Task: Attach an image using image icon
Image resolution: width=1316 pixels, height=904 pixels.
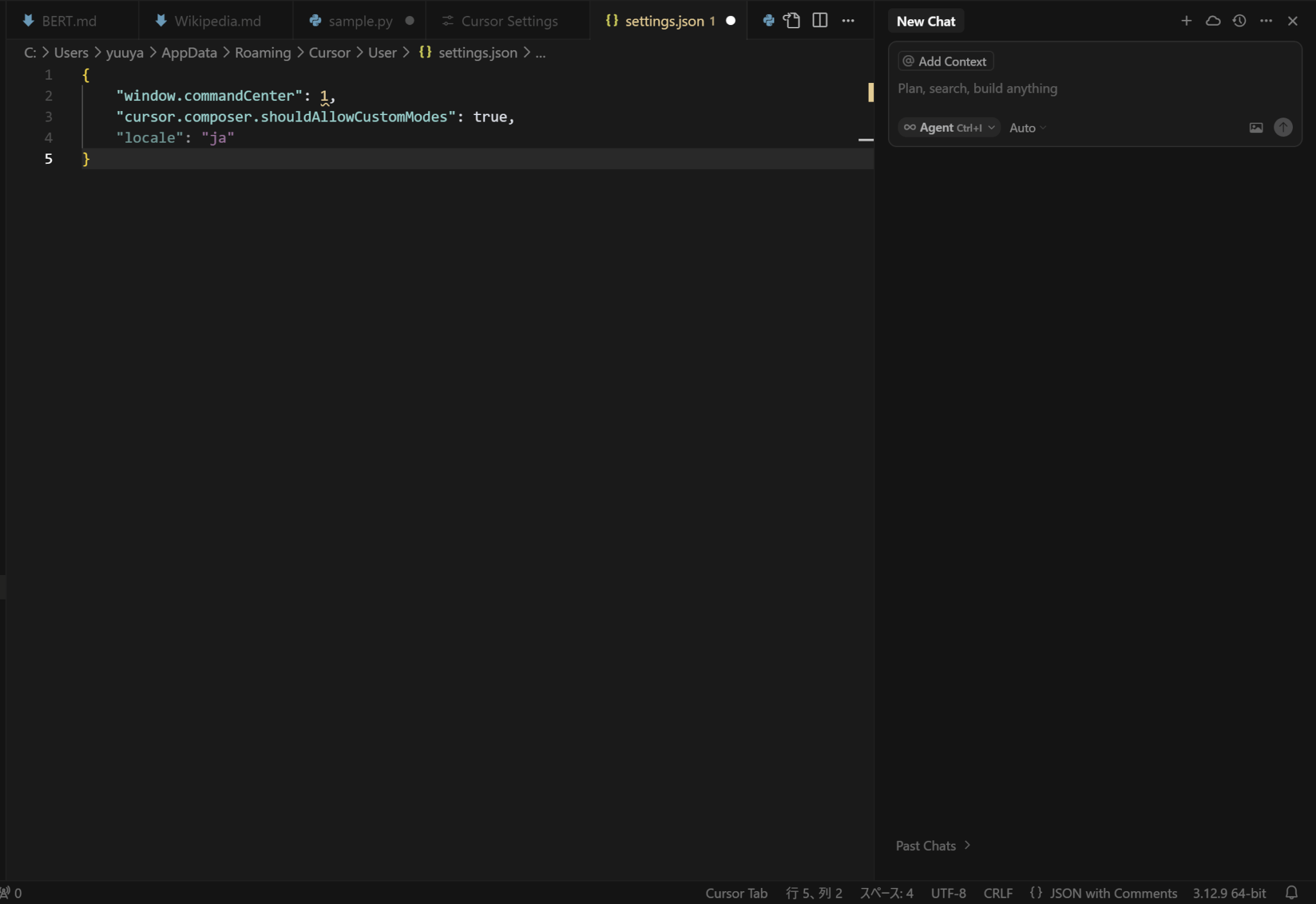Action: pyautogui.click(x=1256, y=127)
